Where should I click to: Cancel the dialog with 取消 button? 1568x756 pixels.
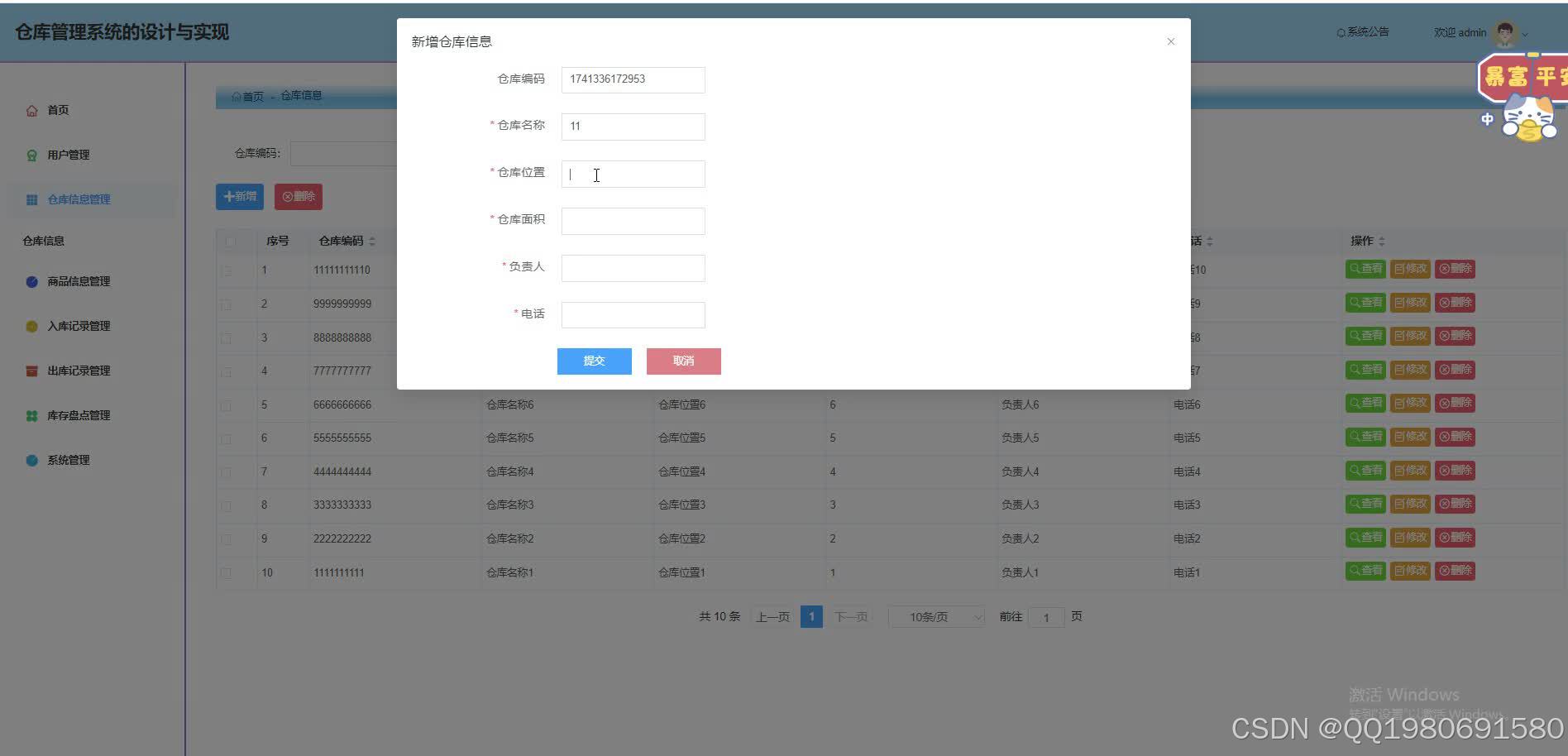pos(683,361)
